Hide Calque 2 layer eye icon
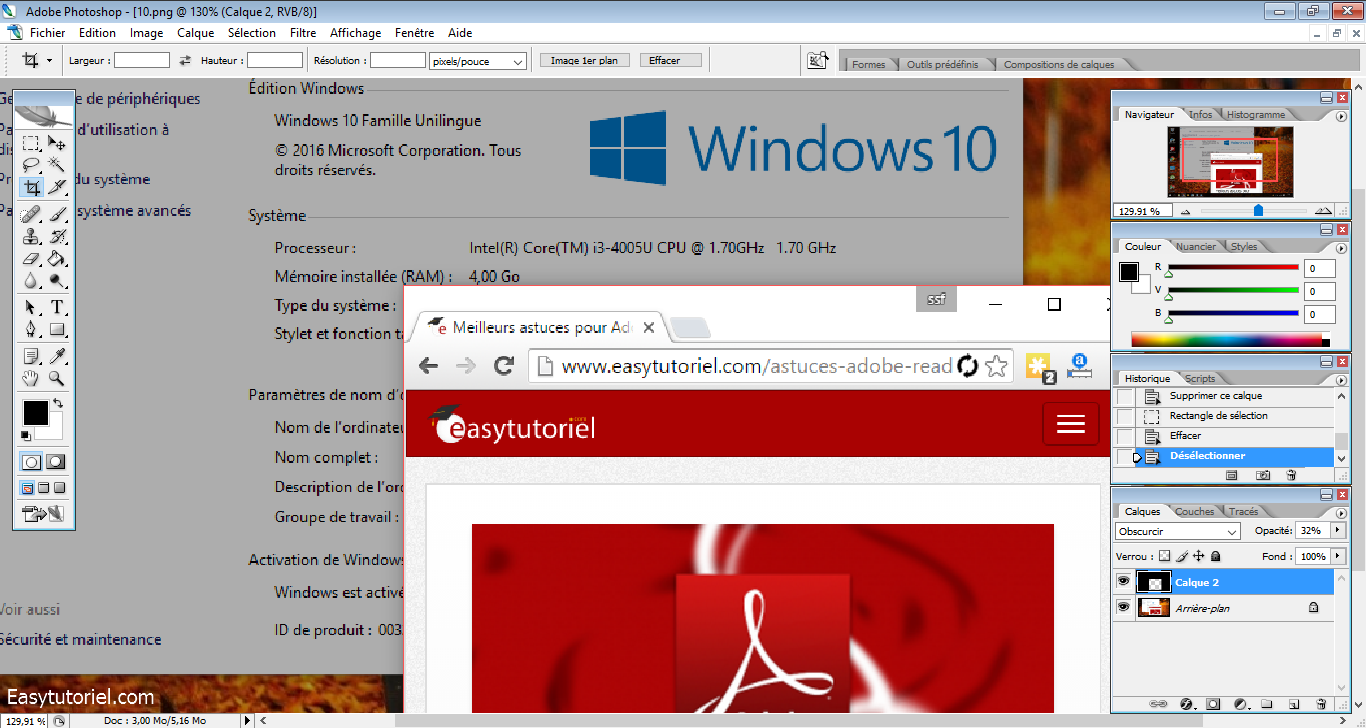The height and width of the screenshot is (728, 1366). pyautogui.click(x=1123, y=581)
